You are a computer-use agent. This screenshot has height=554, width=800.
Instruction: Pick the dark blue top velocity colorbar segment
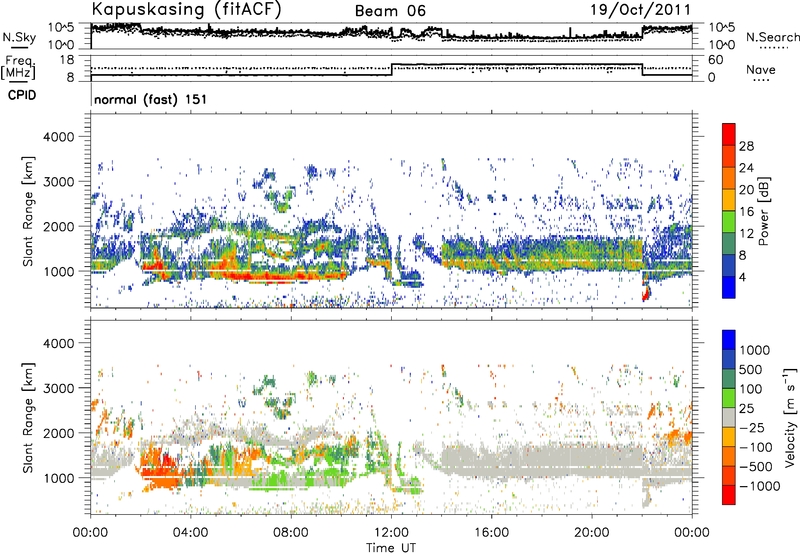(x=729, y=340)
